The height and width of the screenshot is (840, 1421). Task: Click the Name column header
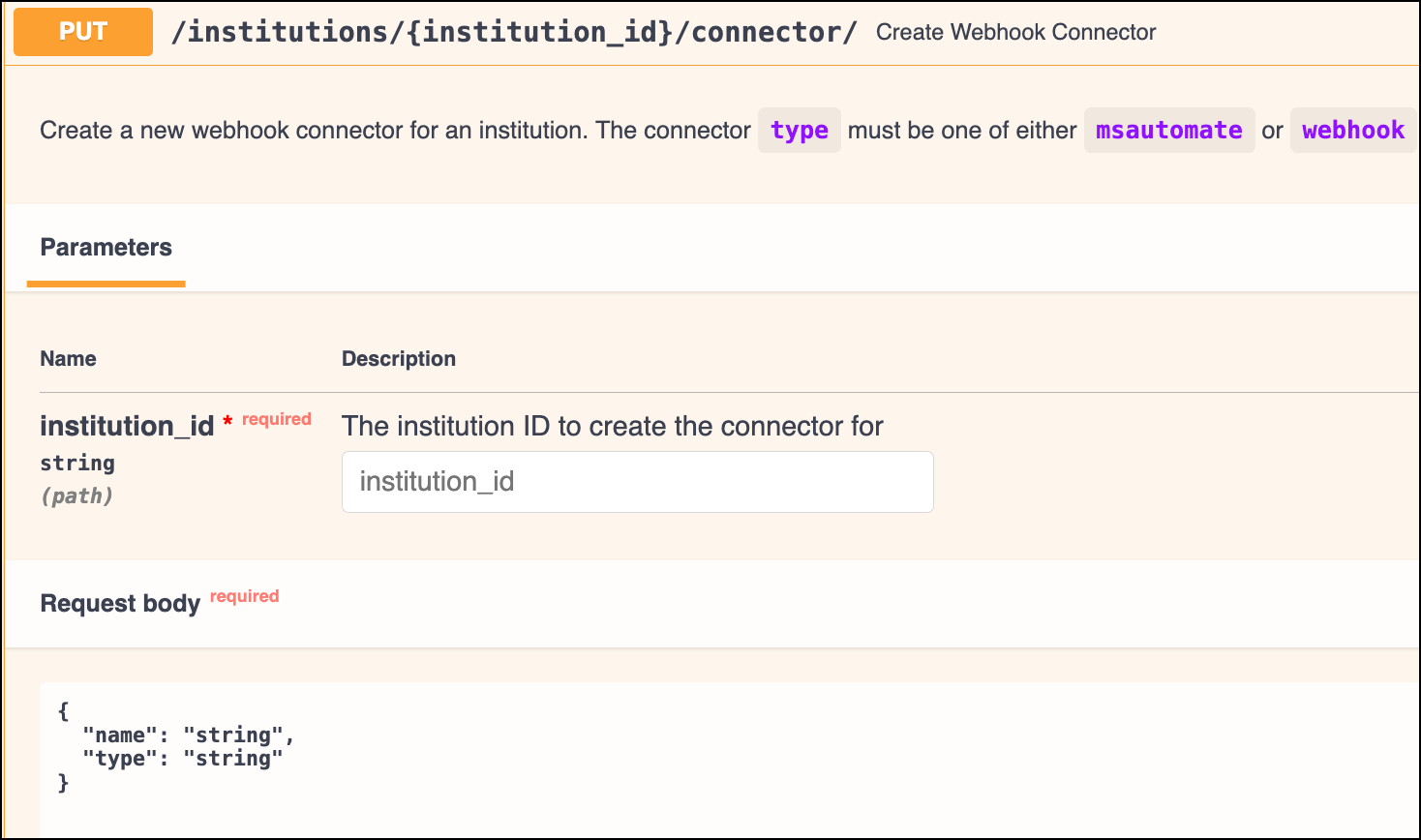tap(68, 359)
